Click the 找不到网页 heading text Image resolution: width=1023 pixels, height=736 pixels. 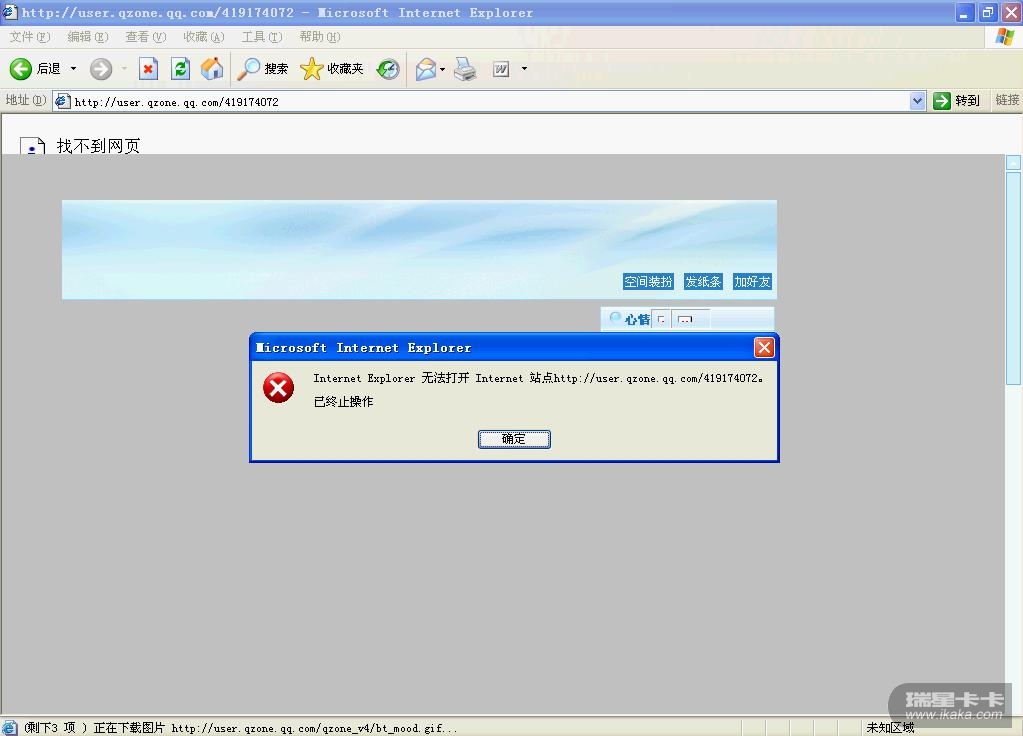tap(99, 146)
